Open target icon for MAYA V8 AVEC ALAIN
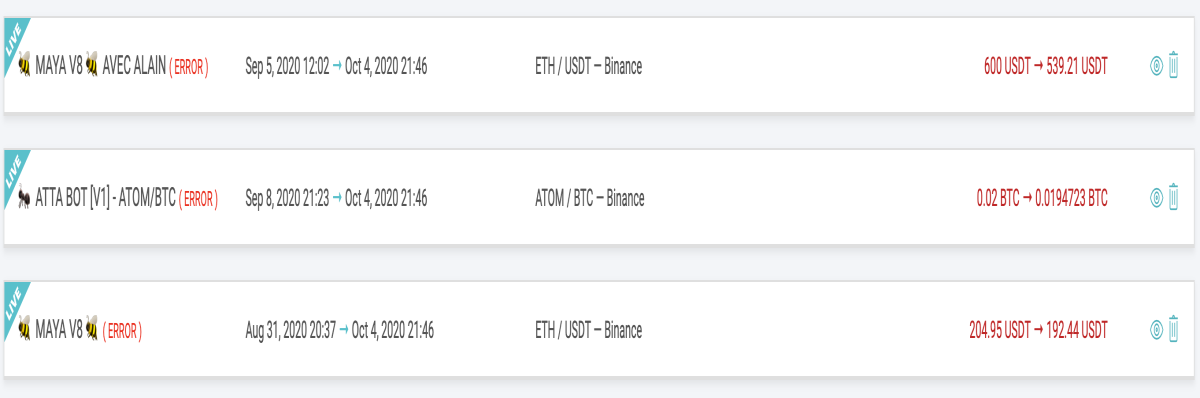Image resolution: width=1200 pixels, height=398 pixels. tap(1156, 67)
